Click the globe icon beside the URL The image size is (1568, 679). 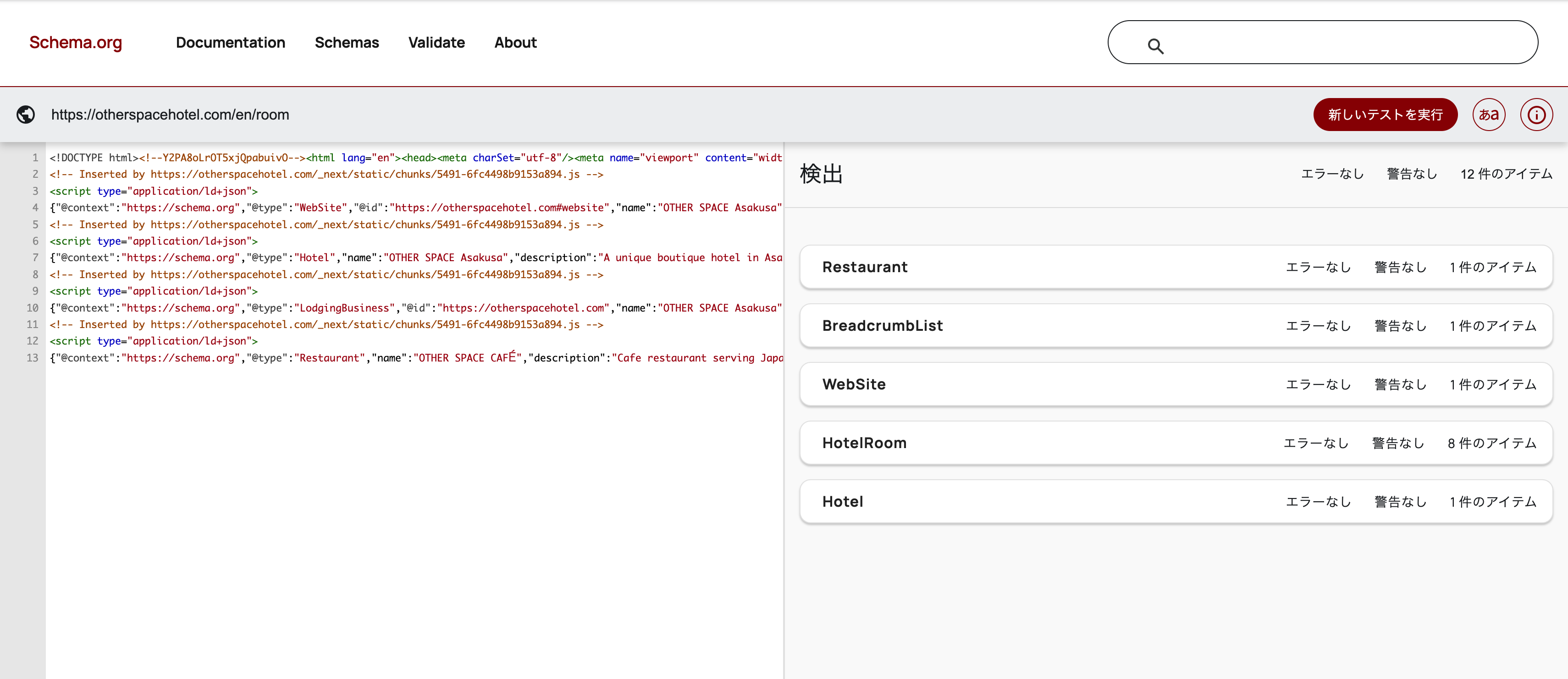pos(26,115)
